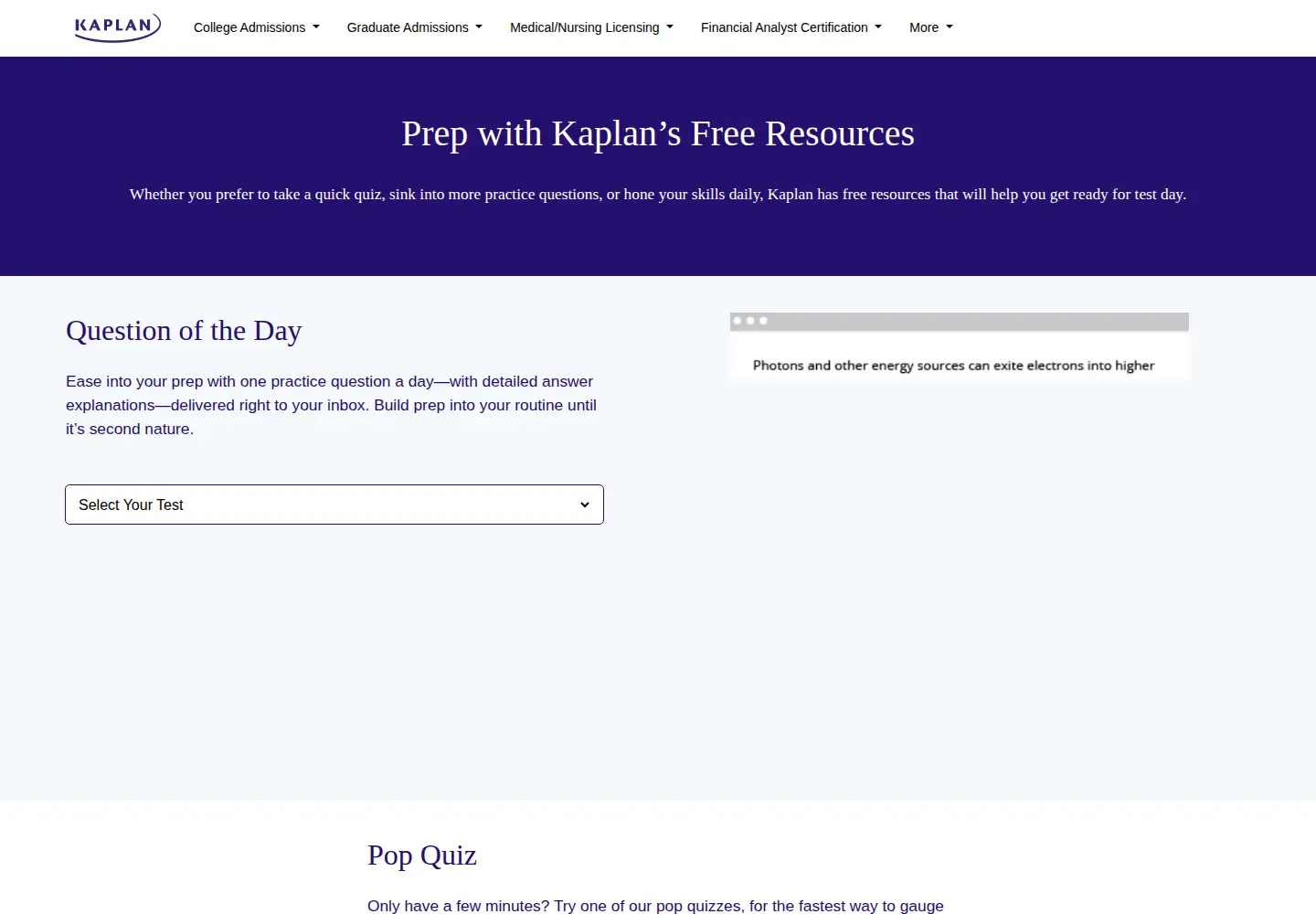Click the Pop Quiz heading
The height and width of the screenshot is (914, 1316).
click(x=422, y=856)
